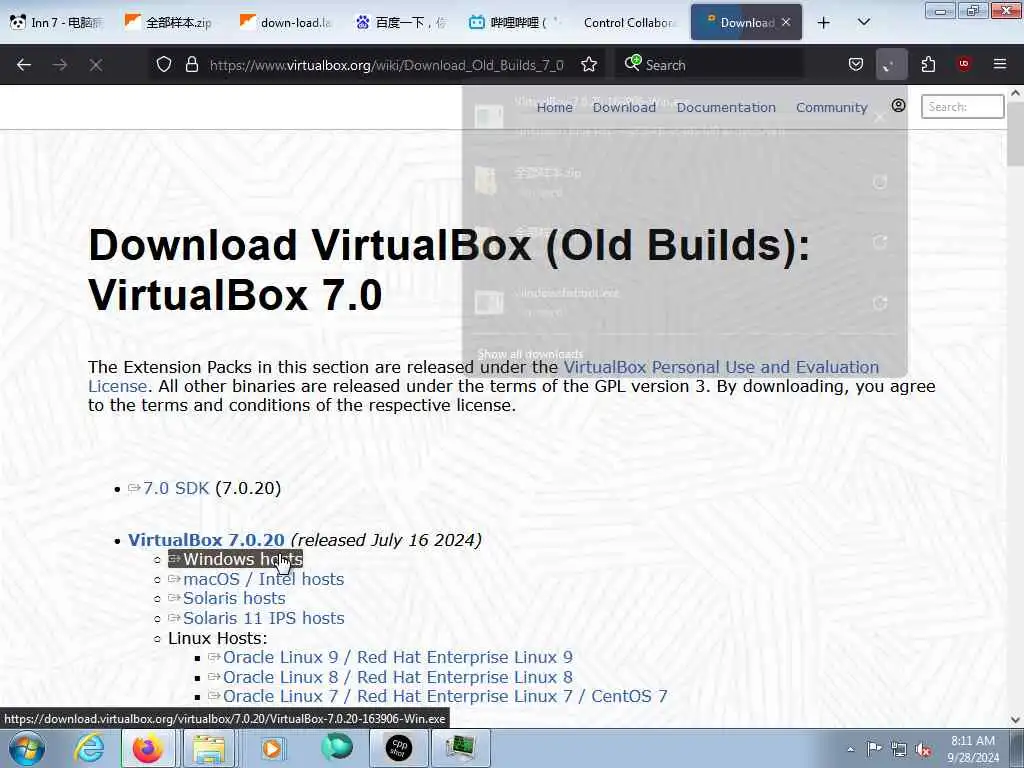The image size is (1024, 768).
Task: Launch Internet Explorer from the taskbar
Action: pyautogui.click(x=89, y=748)
